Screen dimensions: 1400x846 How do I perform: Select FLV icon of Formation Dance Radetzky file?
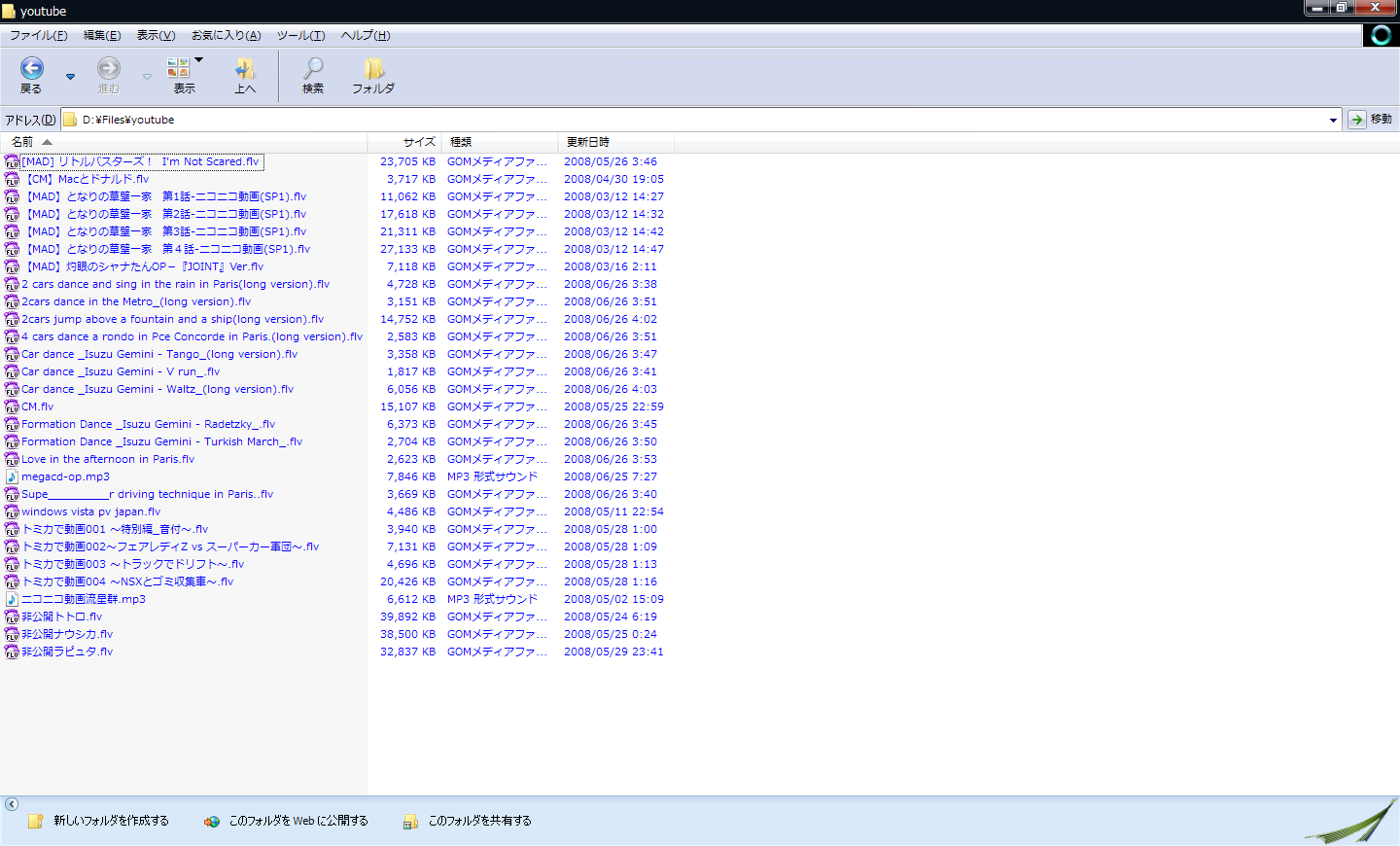pyautogui.click(x=12, y=424)
